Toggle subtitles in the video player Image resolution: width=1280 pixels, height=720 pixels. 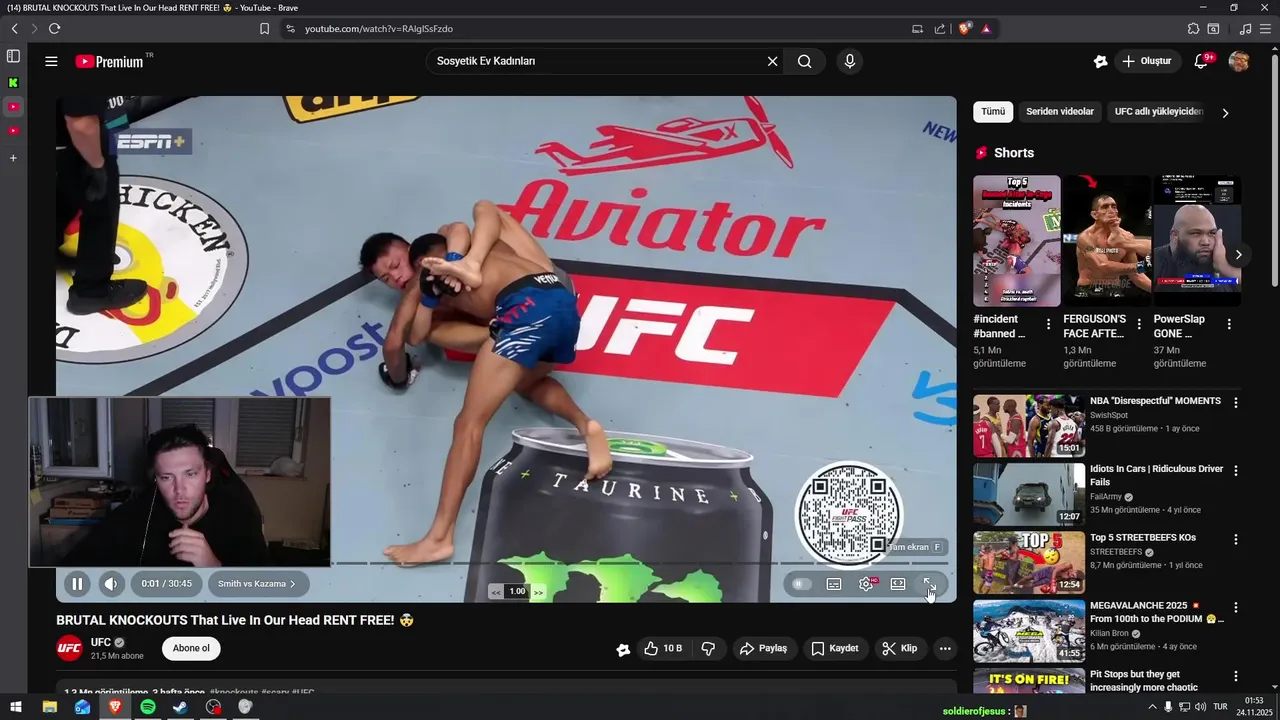834,584
